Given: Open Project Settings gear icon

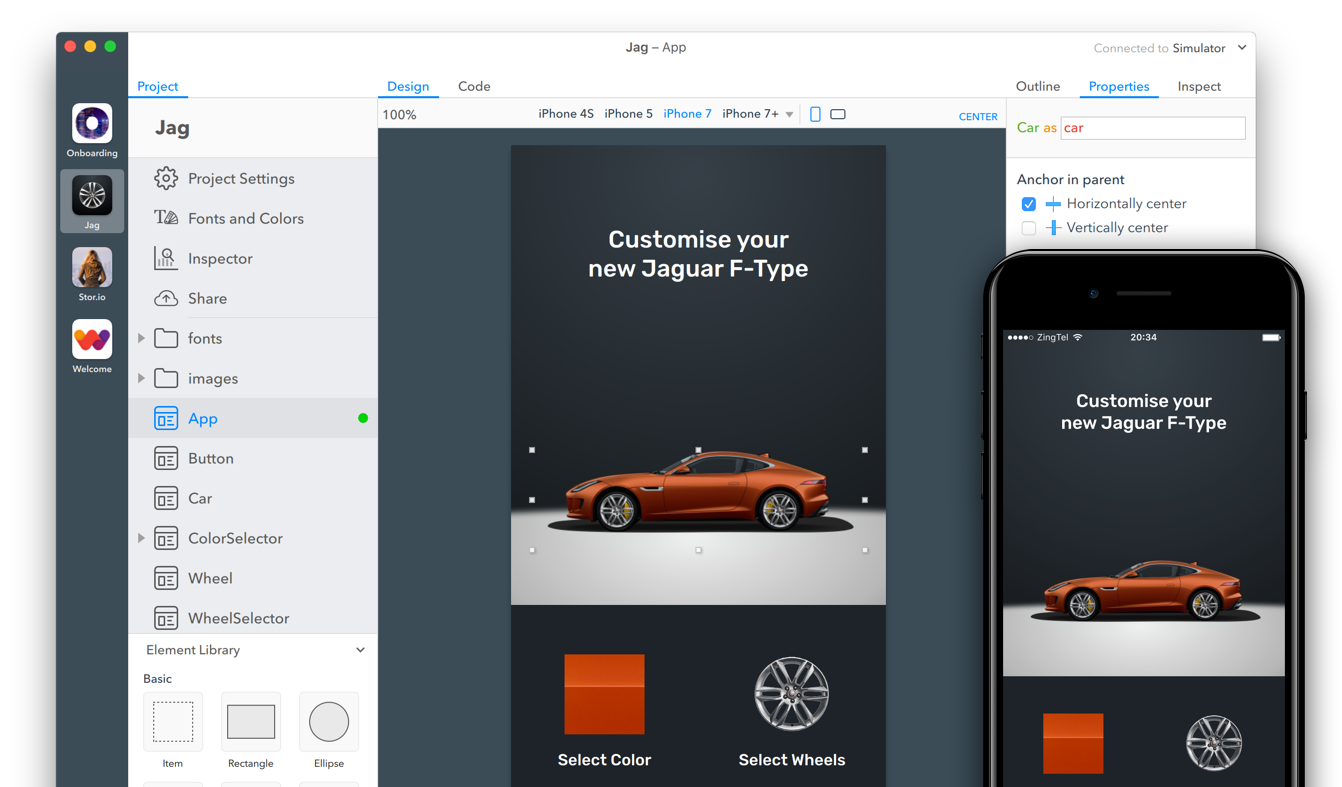Looking at the screenshot, I should coord(166,178).
